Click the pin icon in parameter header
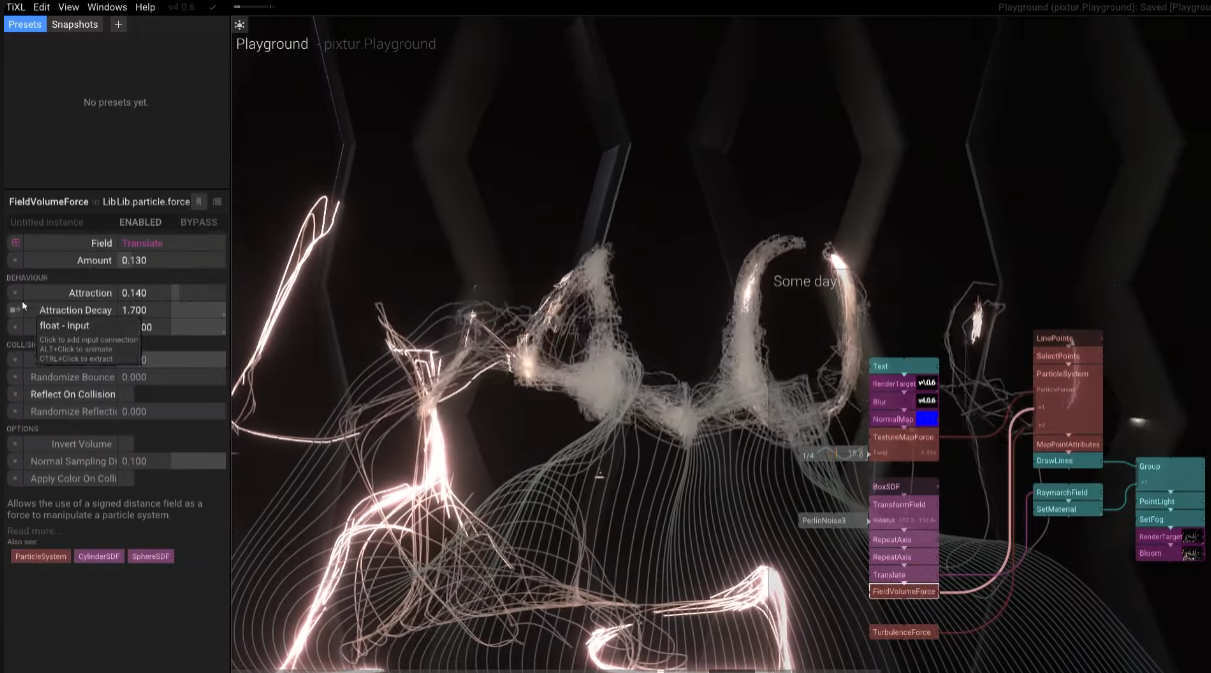This screenshot has width=1211, height=673. pyautogui.click(x=200, y=202)
